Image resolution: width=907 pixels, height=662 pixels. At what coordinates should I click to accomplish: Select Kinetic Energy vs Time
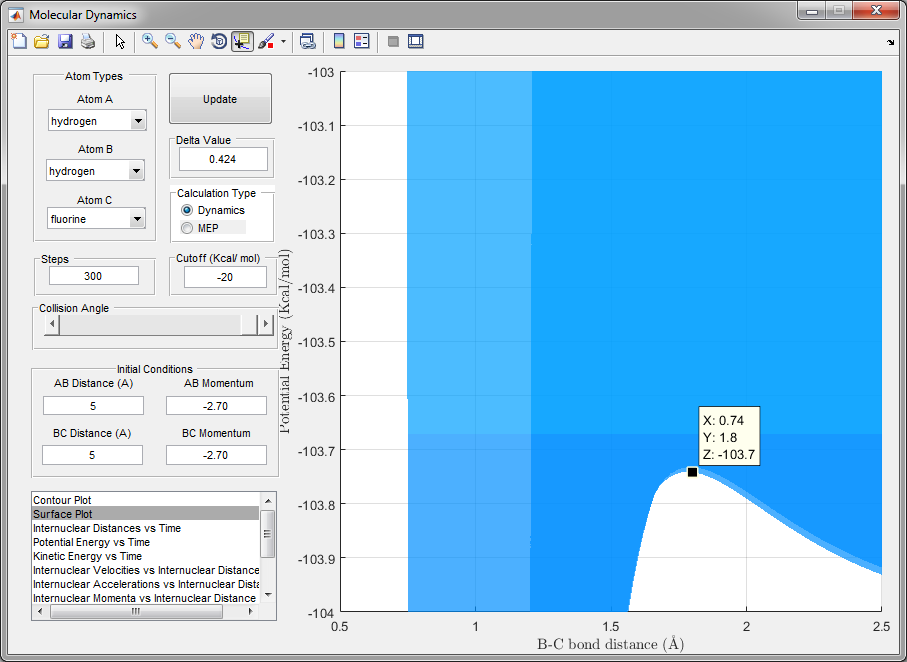tap(146, 556)
